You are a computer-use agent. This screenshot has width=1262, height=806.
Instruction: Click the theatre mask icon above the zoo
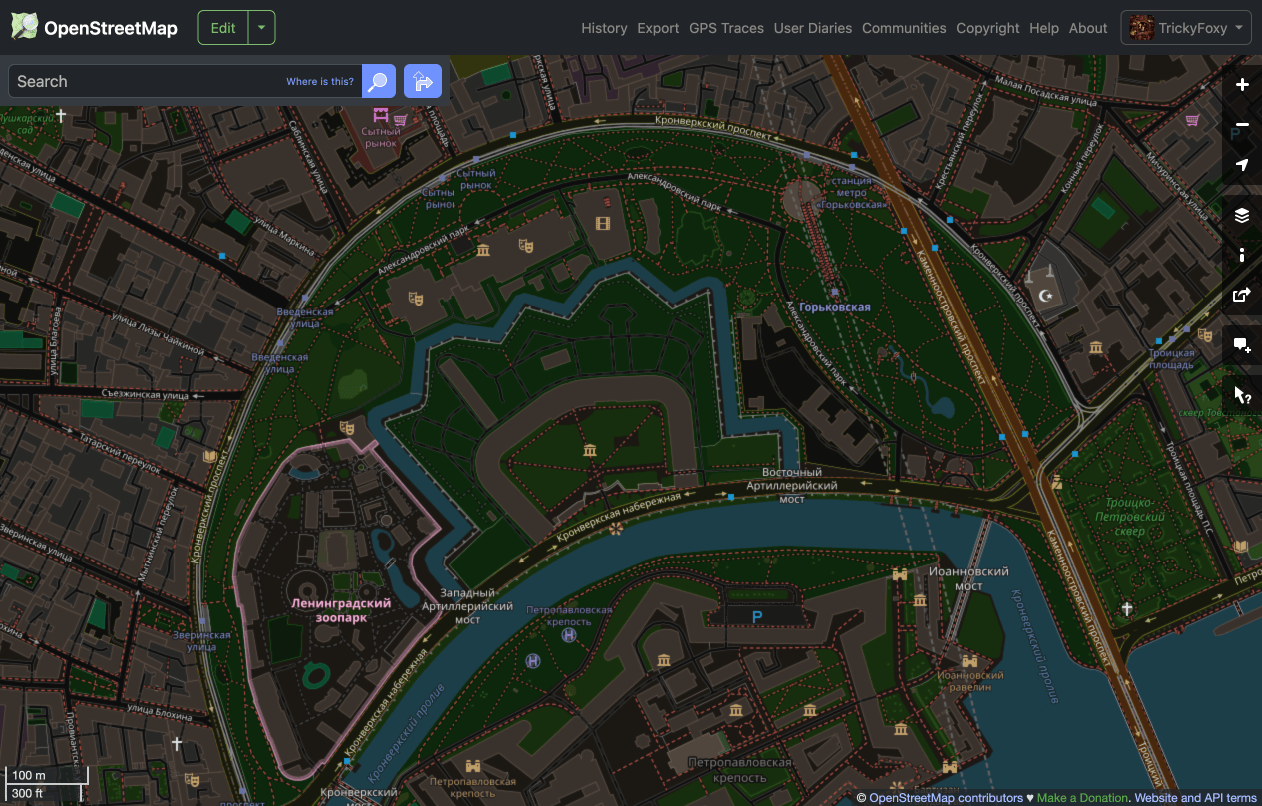[x=348, y=428]
